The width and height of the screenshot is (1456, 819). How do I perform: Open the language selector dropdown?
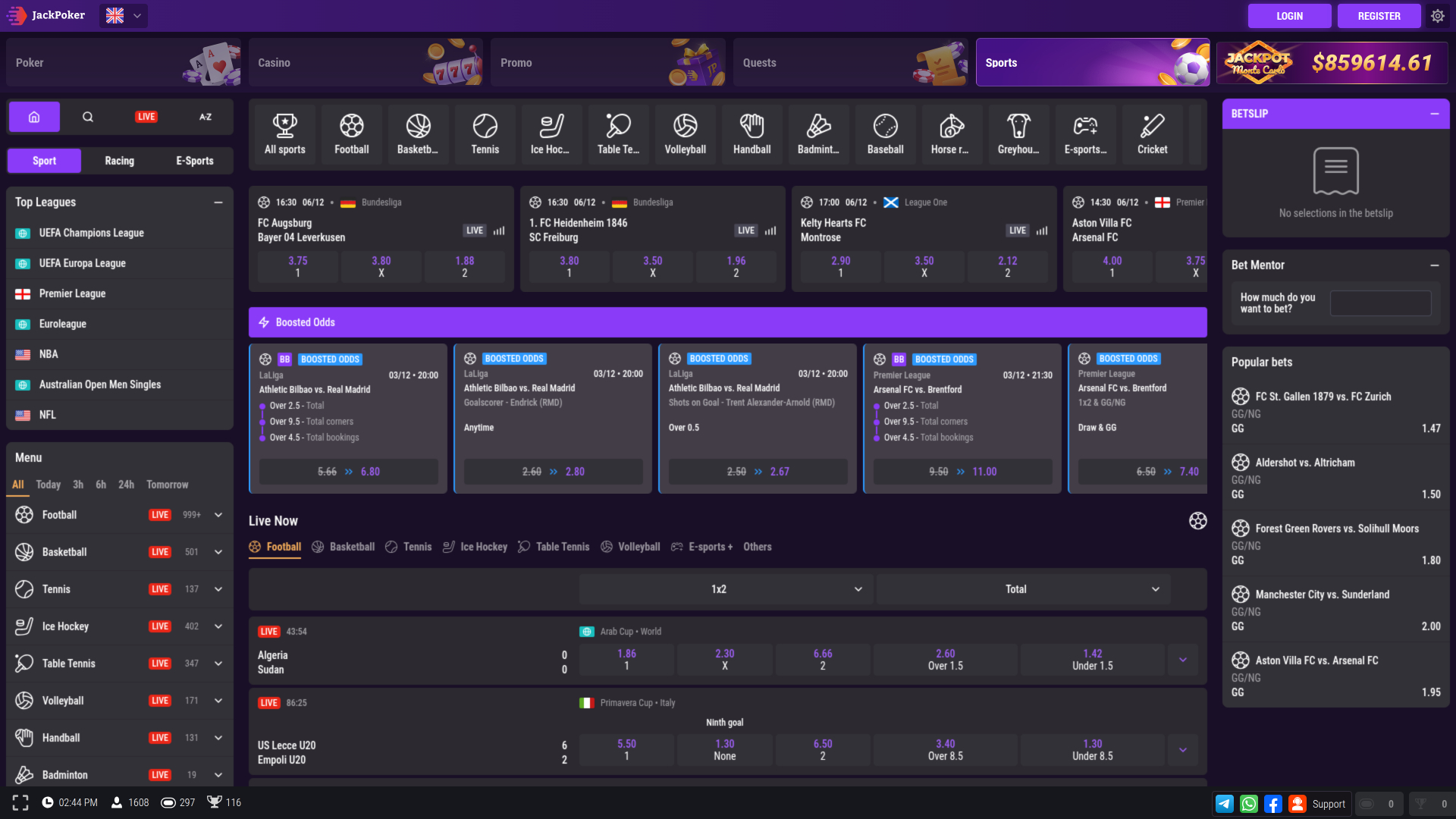pyautogui.click(x=123, y=15)
